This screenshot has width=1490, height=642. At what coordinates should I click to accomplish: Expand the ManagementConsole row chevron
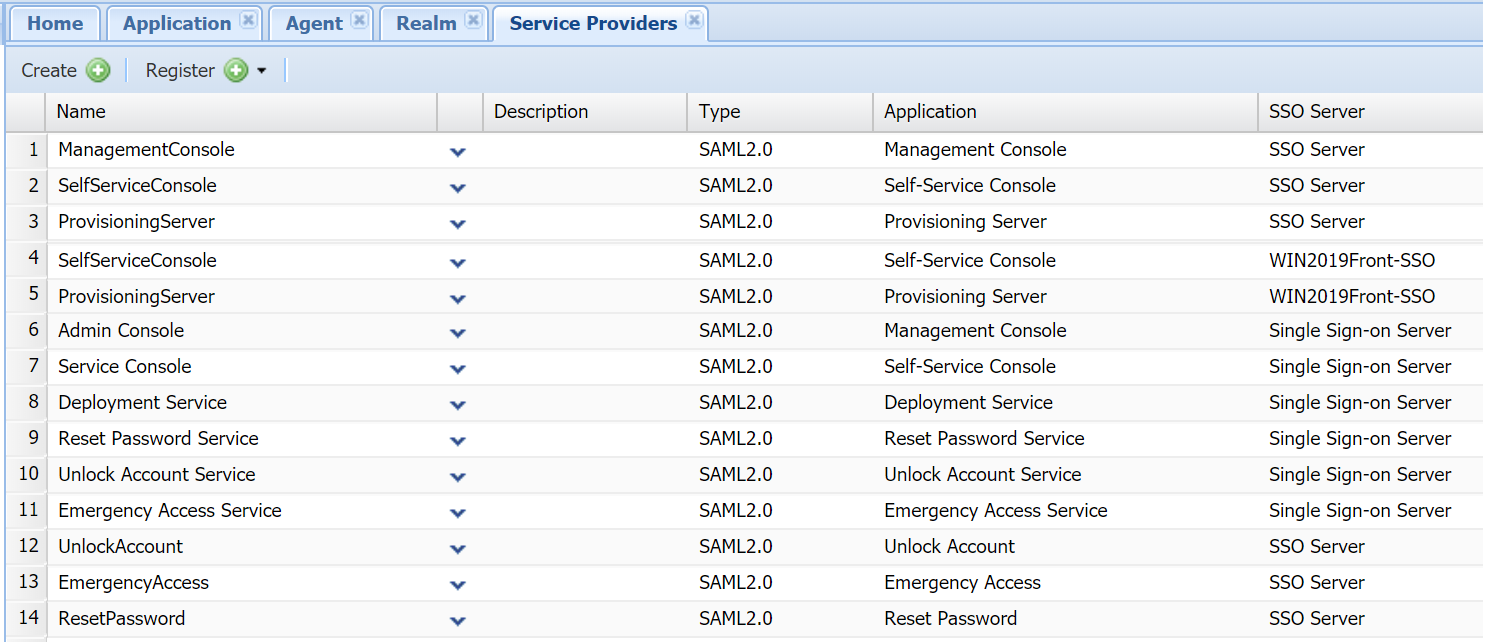click(x=458, y=152)
